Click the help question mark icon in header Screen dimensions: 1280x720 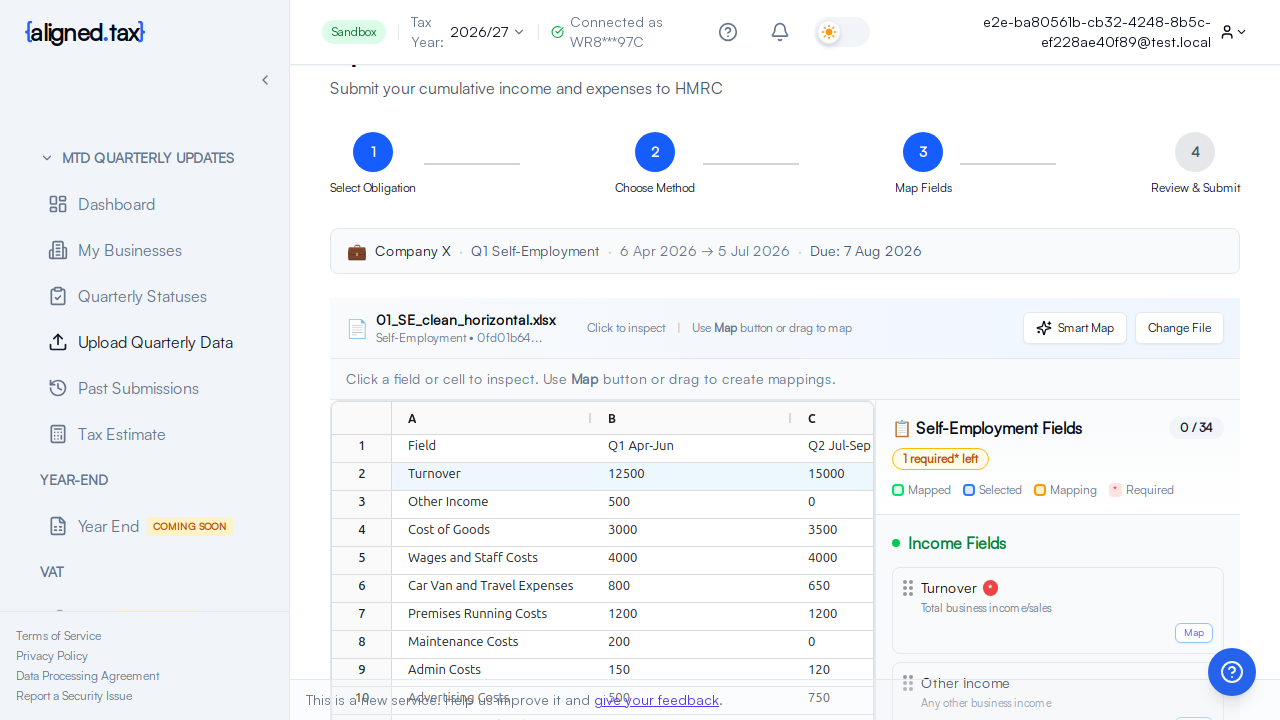coord(728,32)
